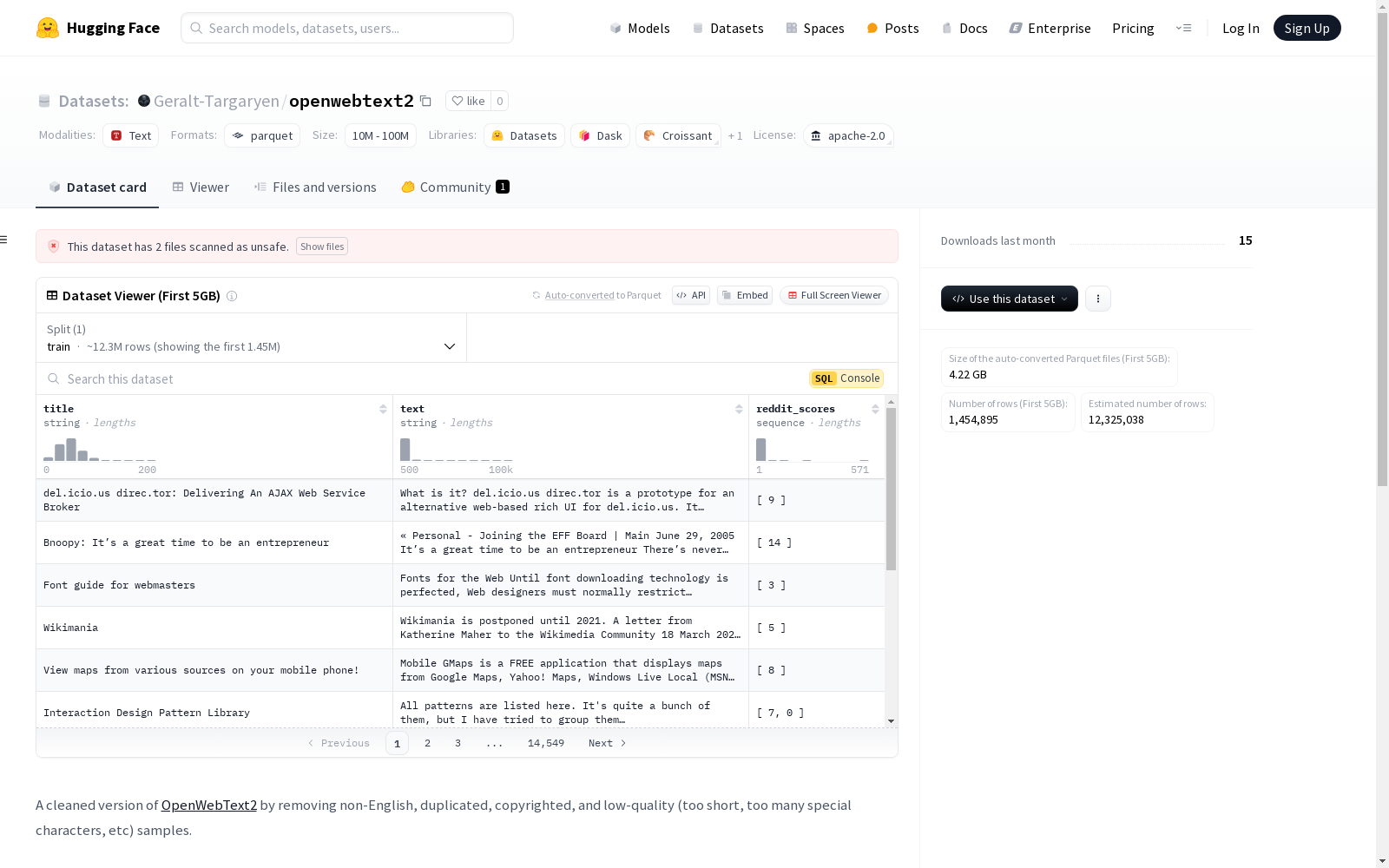This screenshot has width=1389, height=868.
Task: Go to page 2 of the viewer
Action: click(x=427, y=743)
